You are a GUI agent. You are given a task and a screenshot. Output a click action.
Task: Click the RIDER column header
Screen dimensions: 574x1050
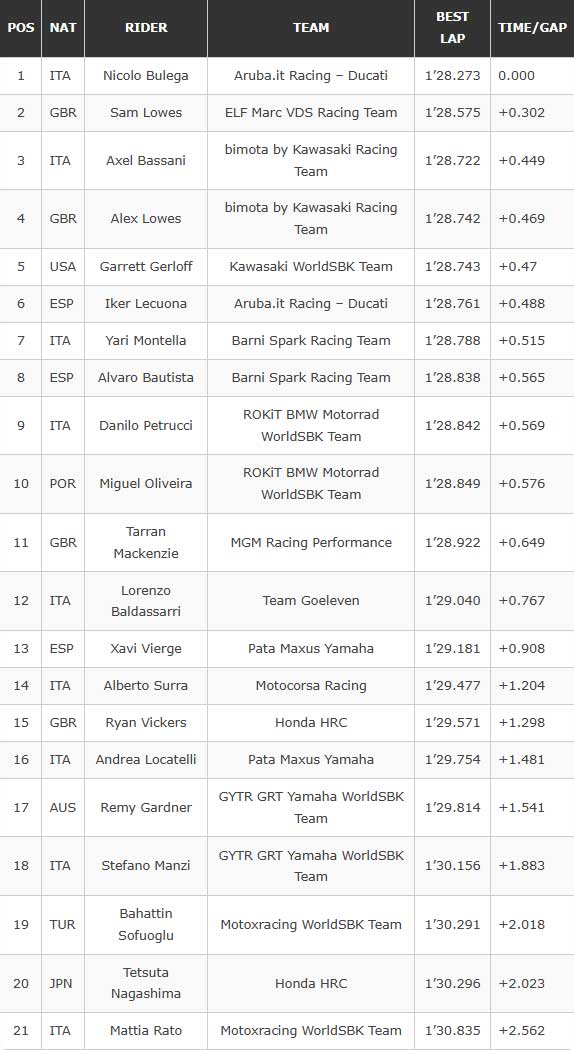pos(145,27)
